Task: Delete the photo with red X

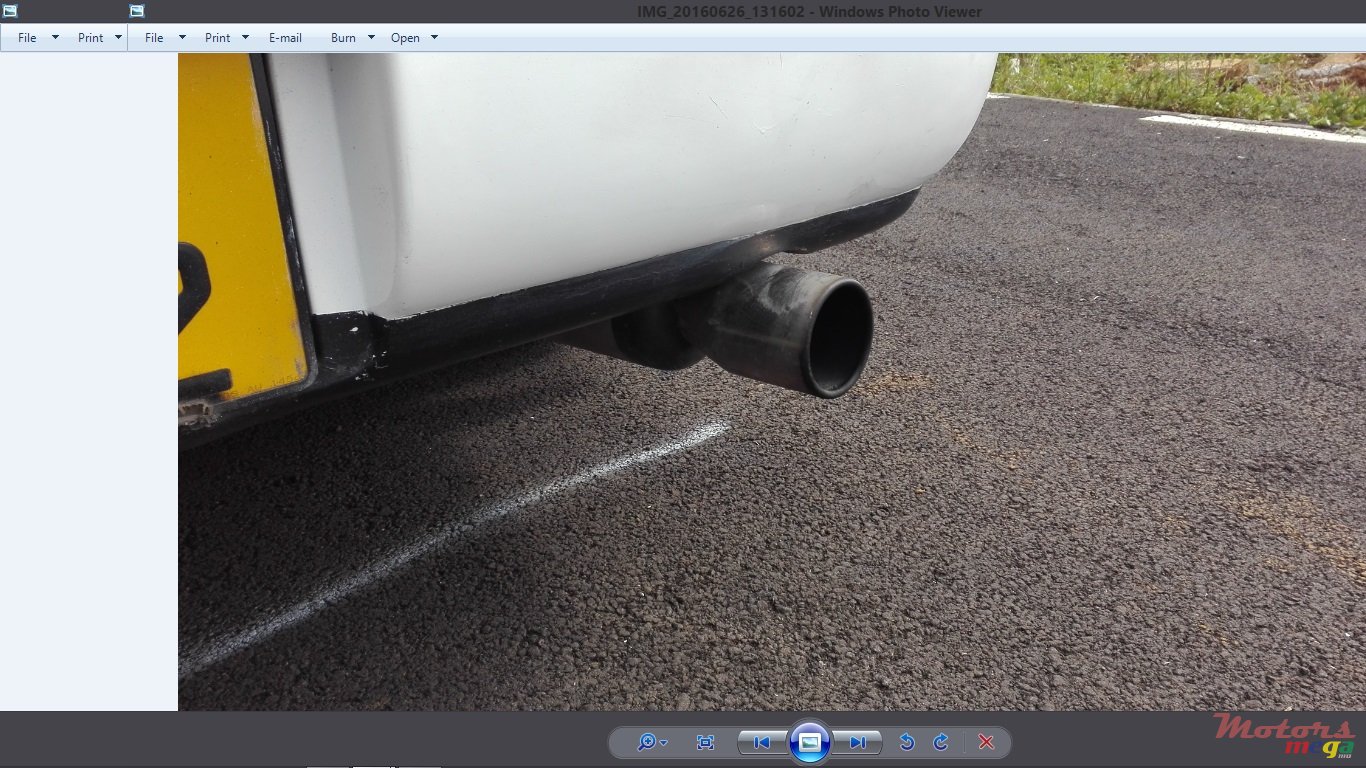Action: tap(986, 742)
